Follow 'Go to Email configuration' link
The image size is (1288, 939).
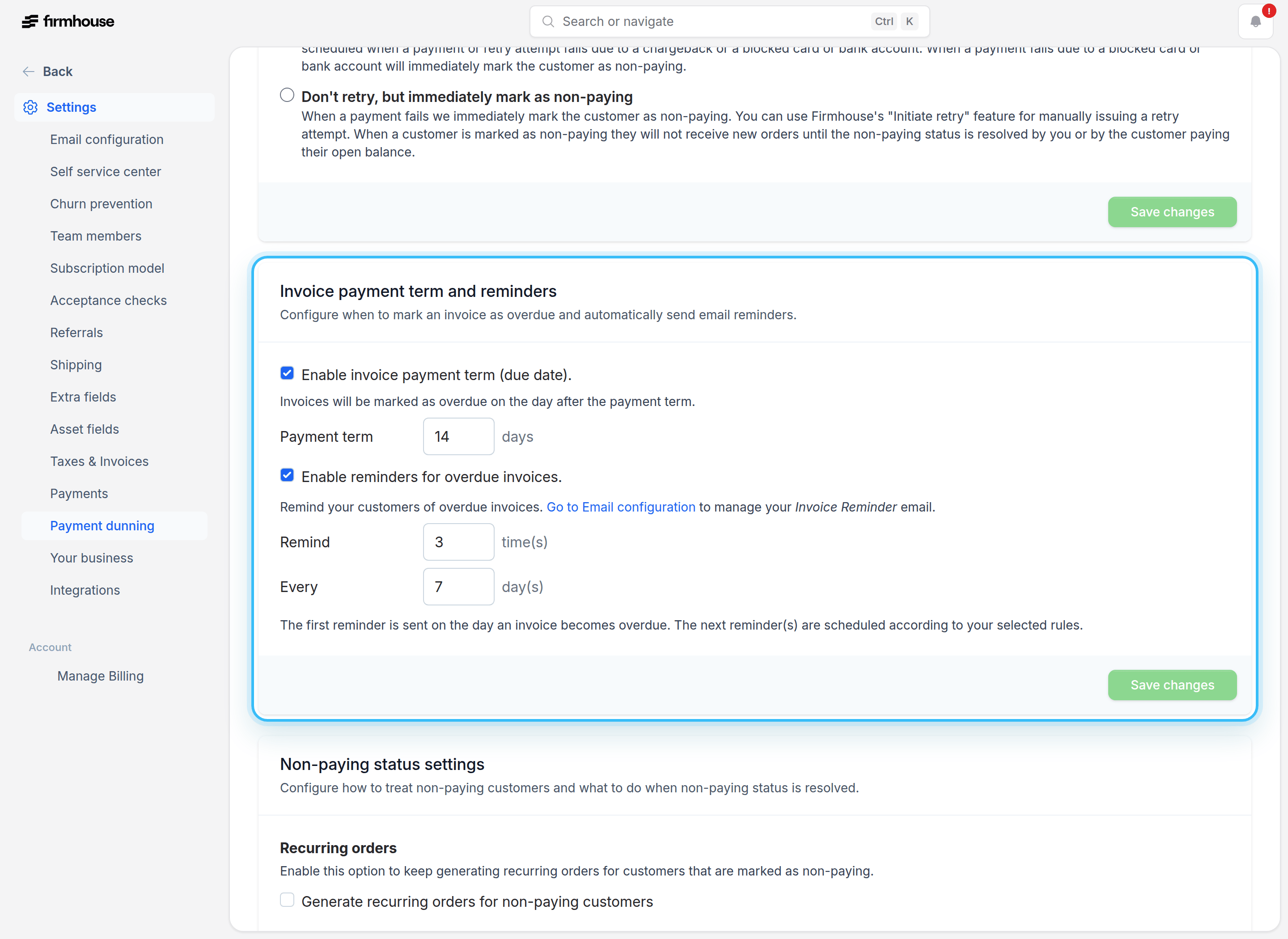click(621, 507)
